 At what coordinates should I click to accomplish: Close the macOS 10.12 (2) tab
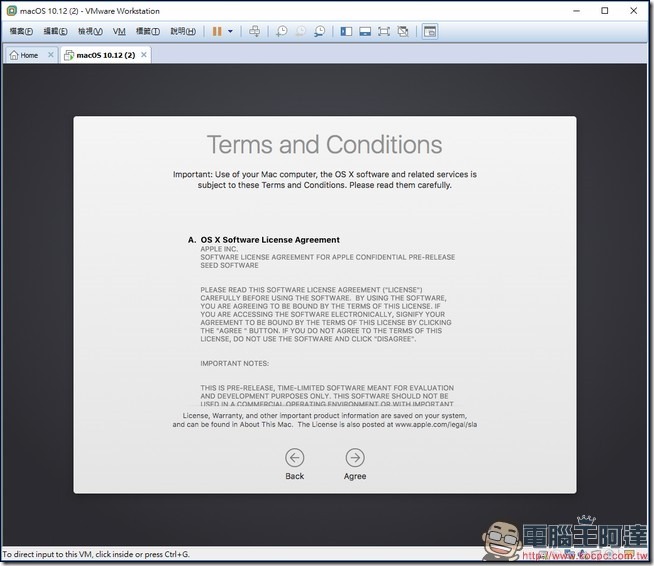[x=143, y=55]
